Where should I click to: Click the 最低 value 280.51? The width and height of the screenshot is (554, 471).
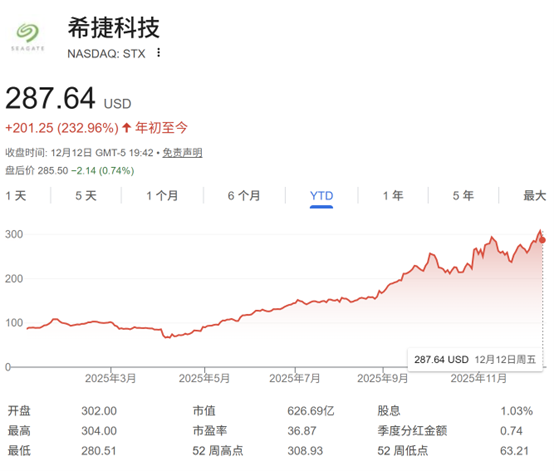coord(99,451)
